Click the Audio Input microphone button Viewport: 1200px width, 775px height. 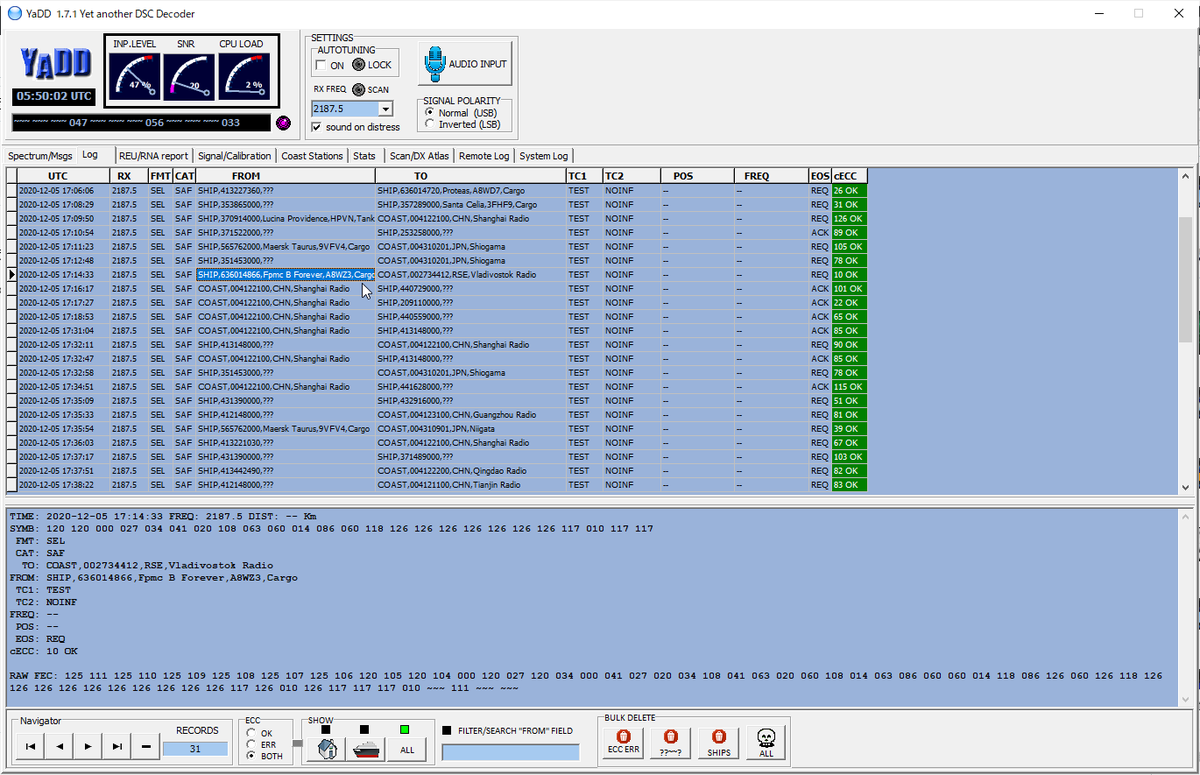466,64
